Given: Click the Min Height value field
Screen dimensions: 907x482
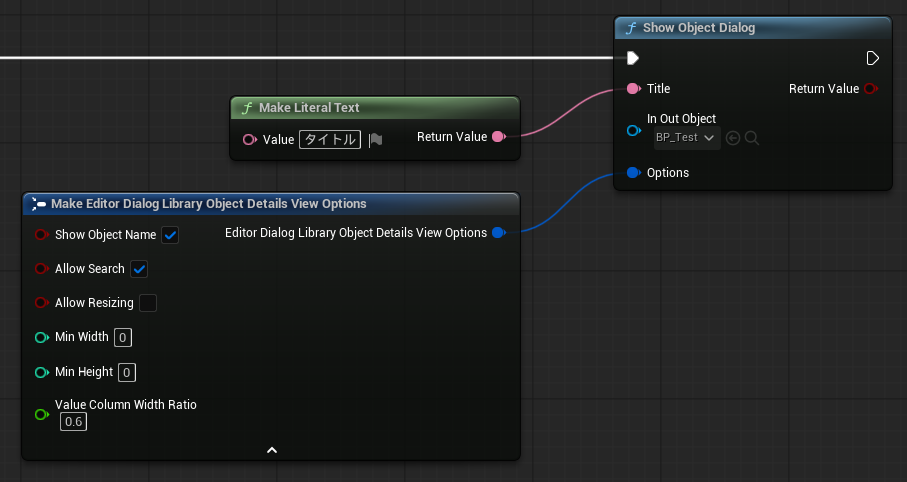Looking at the screenshot, I should [x=127, y=372].
